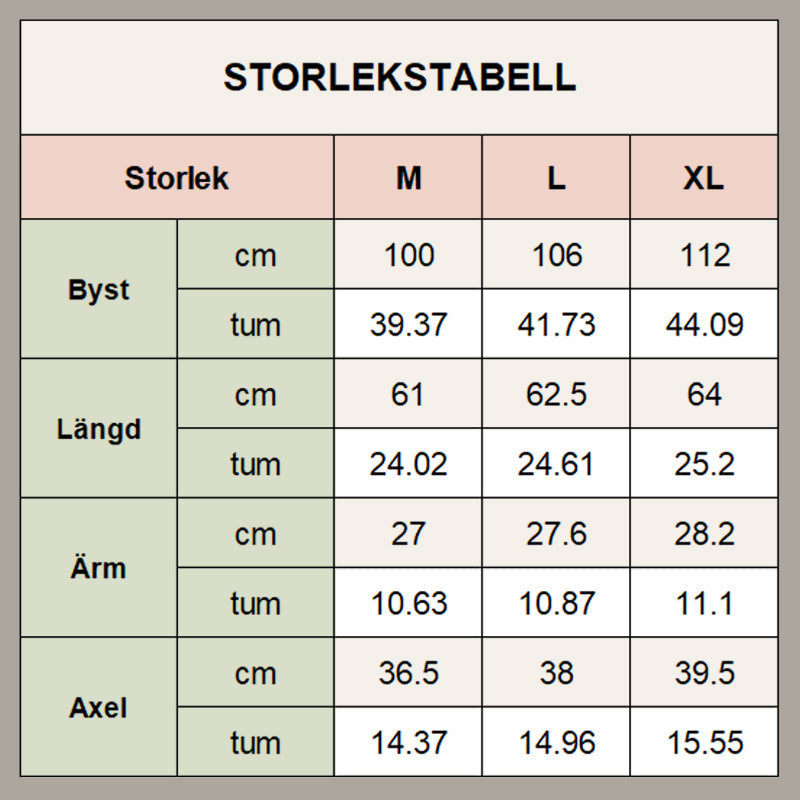The height and width of the screenshot is (800, 800).
Task: Select the Byst row label
Action: 99,290
